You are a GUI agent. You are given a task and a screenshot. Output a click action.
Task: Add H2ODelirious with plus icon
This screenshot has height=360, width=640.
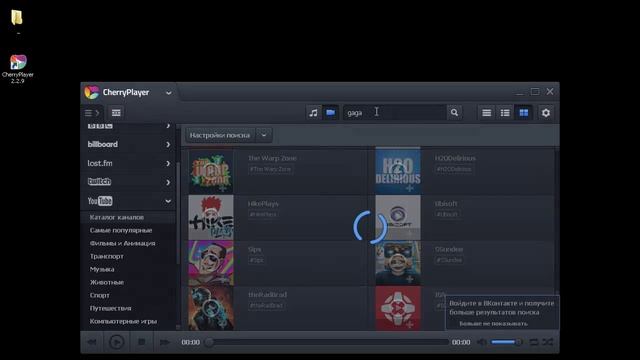click(410, 189)
